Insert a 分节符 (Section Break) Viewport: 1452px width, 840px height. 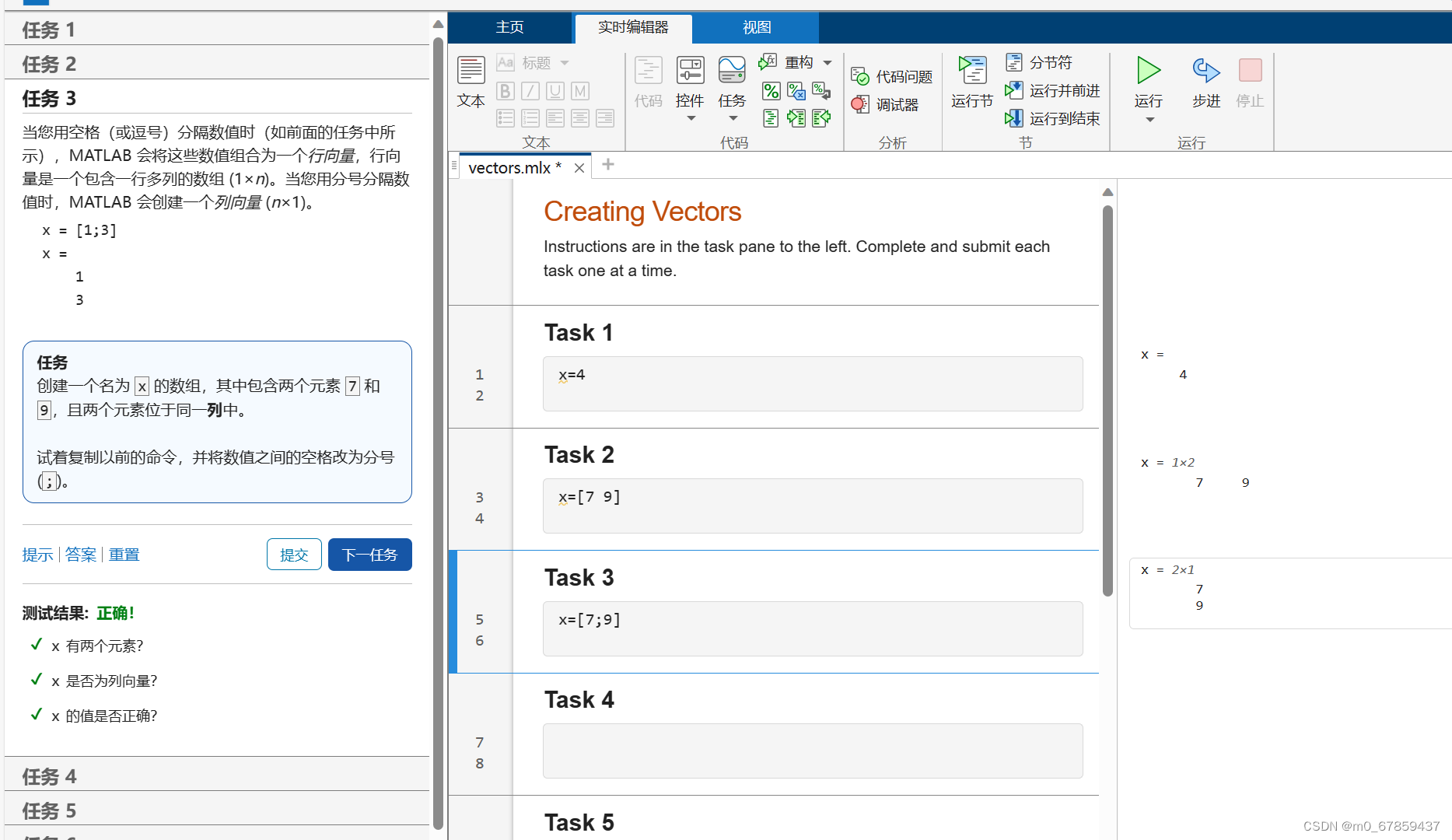[1039, 62]
